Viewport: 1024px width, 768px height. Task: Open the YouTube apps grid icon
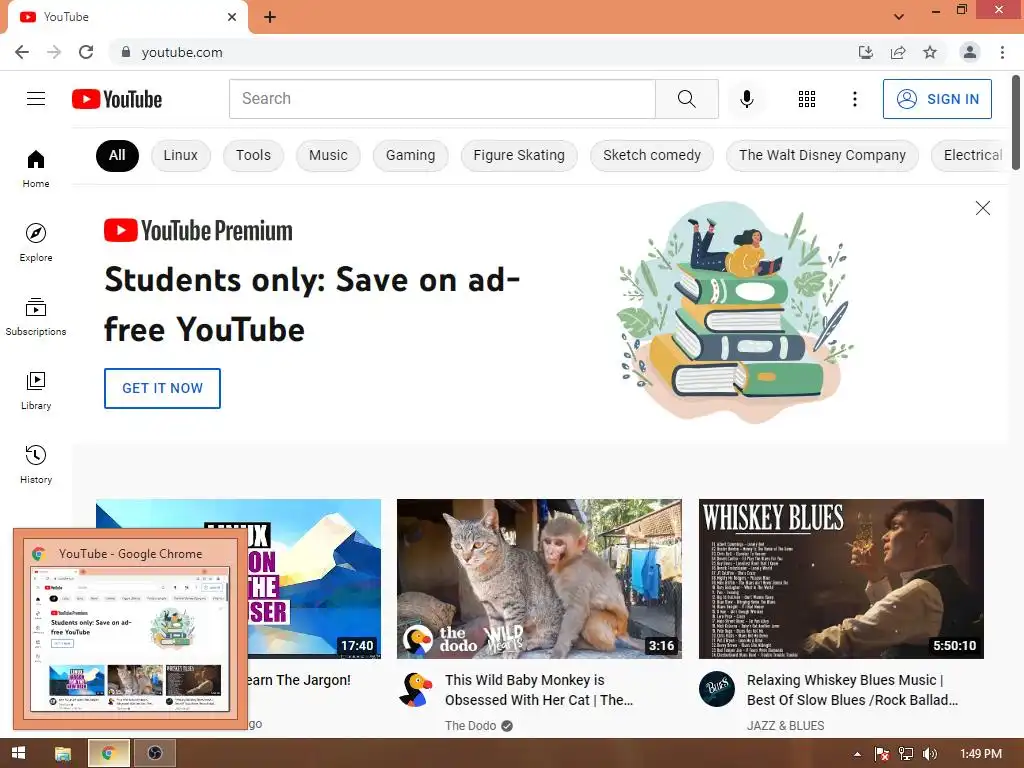(x=807, y=99)
